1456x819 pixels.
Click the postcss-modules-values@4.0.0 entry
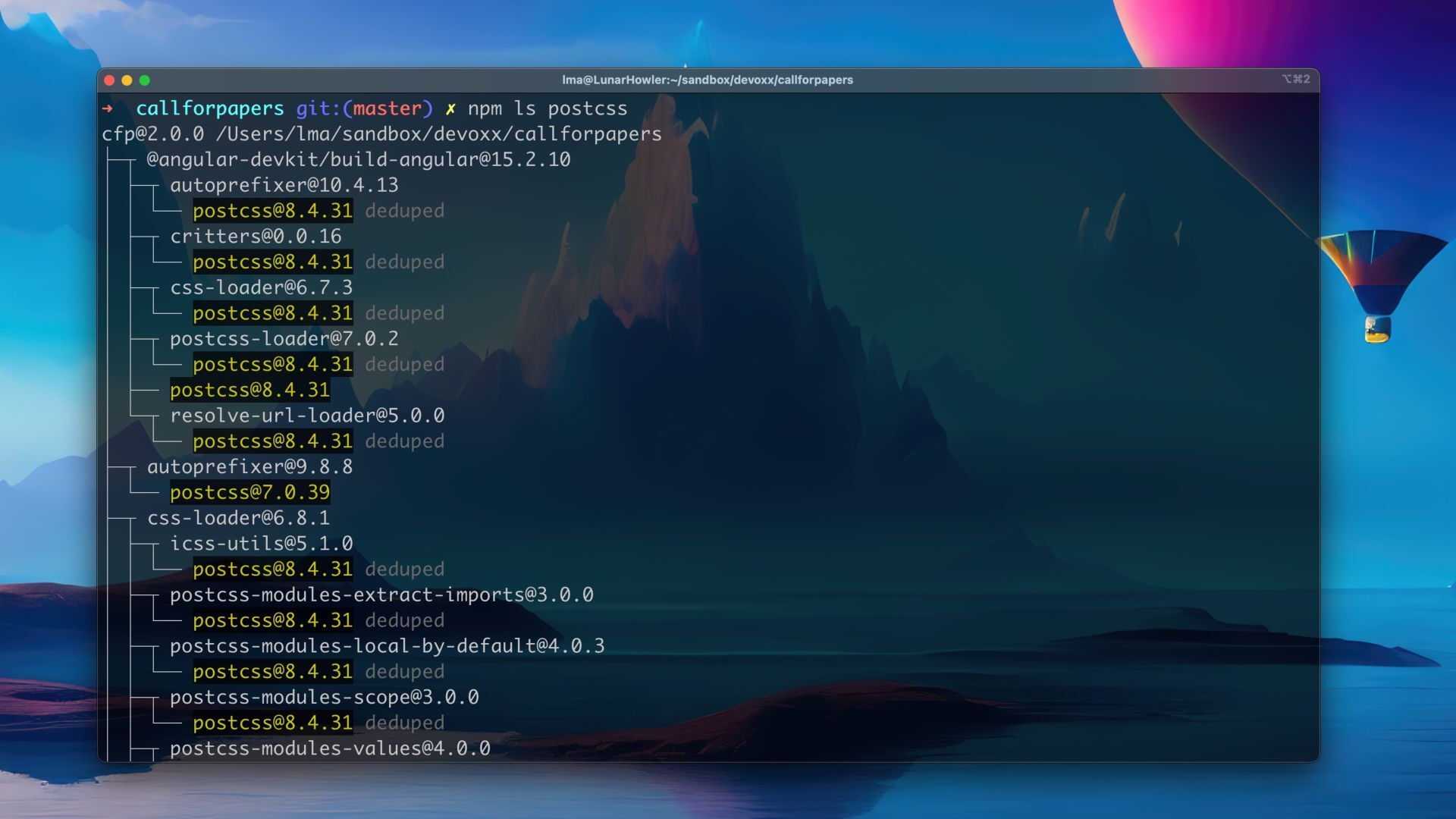pos(330,749)
